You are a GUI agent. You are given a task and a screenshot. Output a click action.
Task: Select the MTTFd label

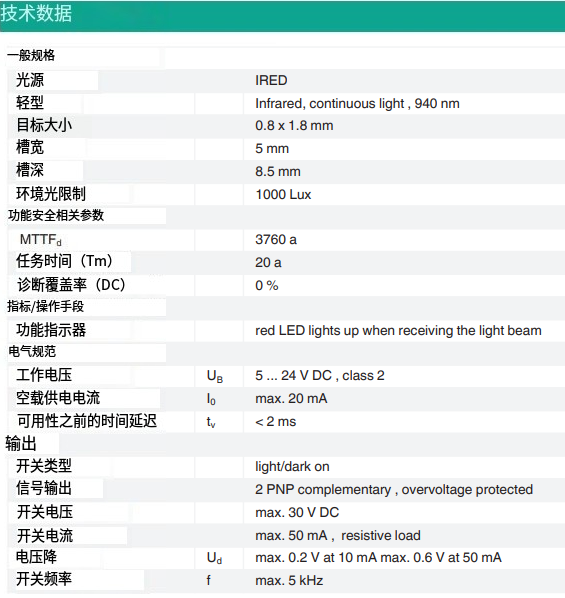(x=40, y=240)
